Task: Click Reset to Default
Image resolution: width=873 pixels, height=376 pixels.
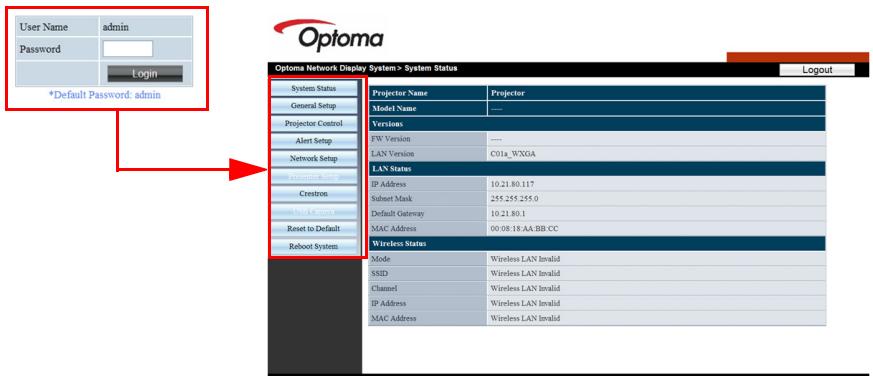Action: pos(314,229)
